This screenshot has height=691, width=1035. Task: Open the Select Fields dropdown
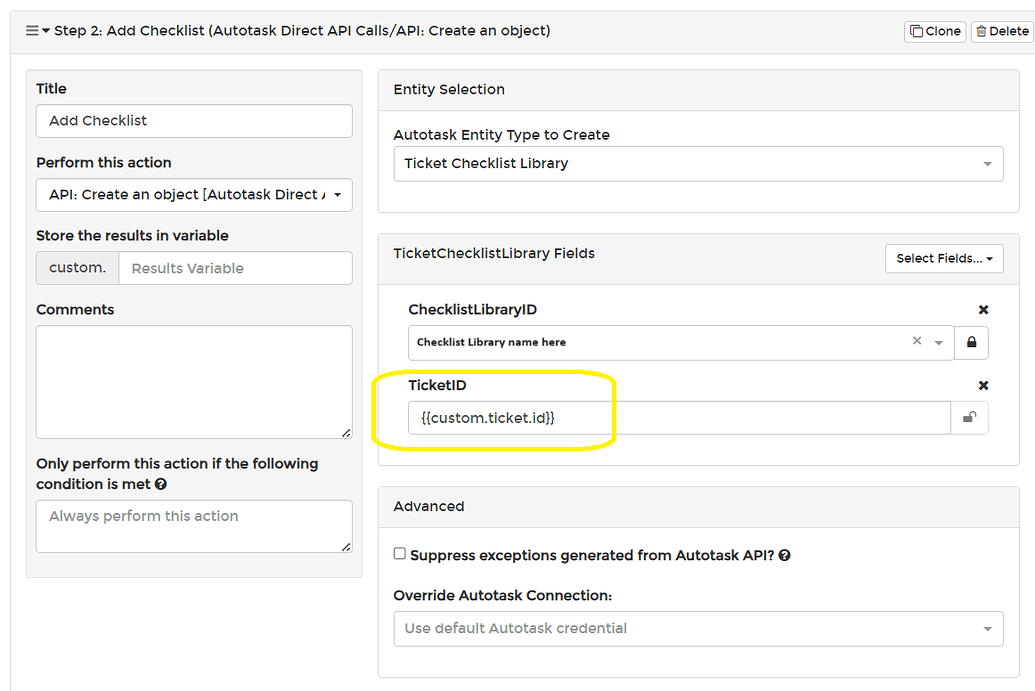[943, 258]
